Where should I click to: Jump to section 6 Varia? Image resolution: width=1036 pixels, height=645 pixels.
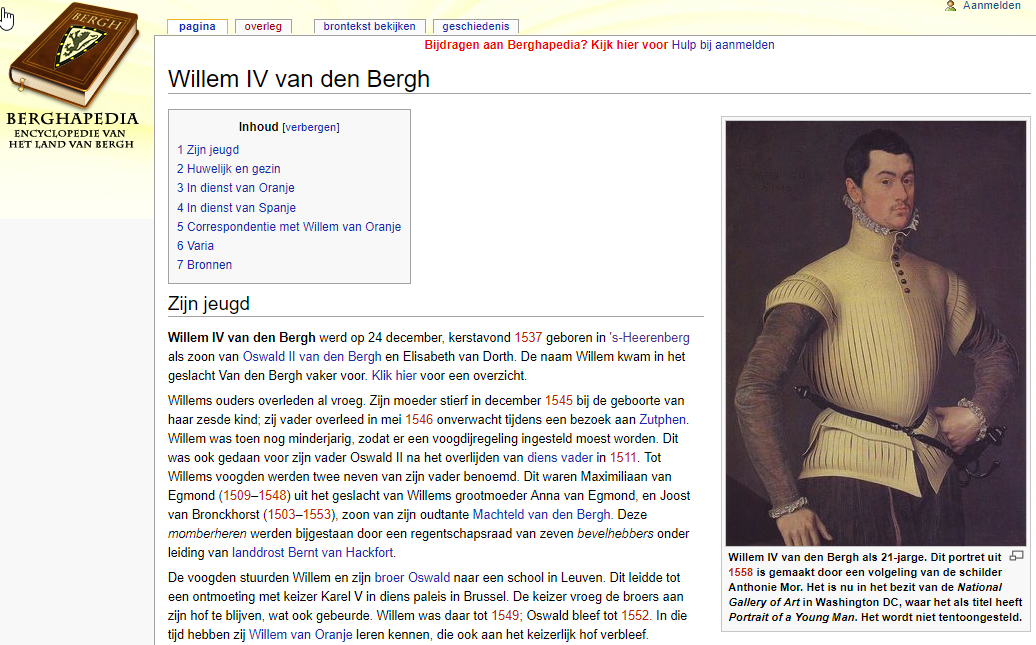click(x=196, y=246)
